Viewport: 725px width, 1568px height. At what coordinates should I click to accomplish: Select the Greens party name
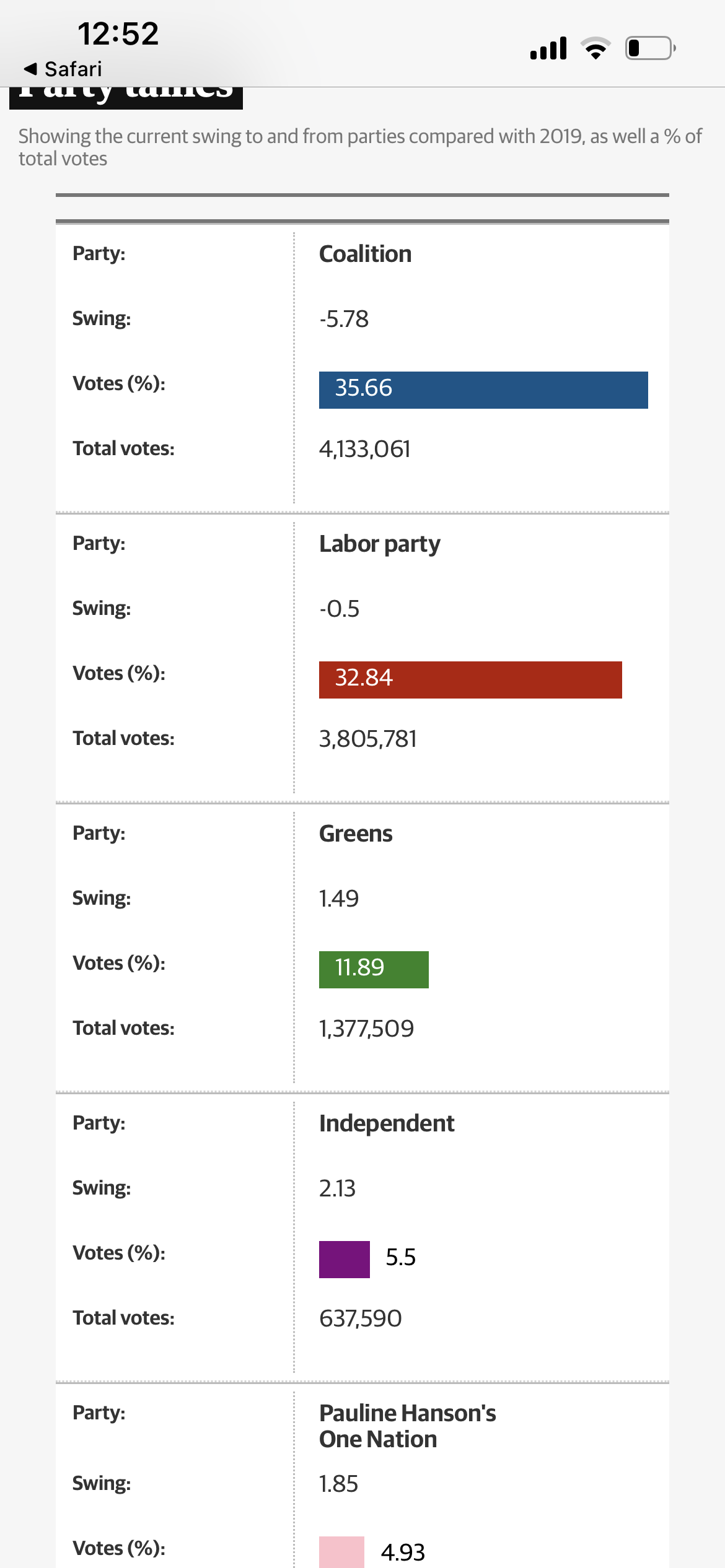coord(356,834)
